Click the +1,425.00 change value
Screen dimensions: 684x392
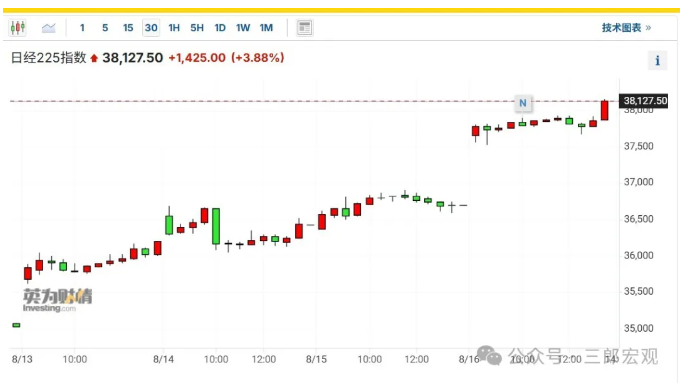(x=197, y=58)
